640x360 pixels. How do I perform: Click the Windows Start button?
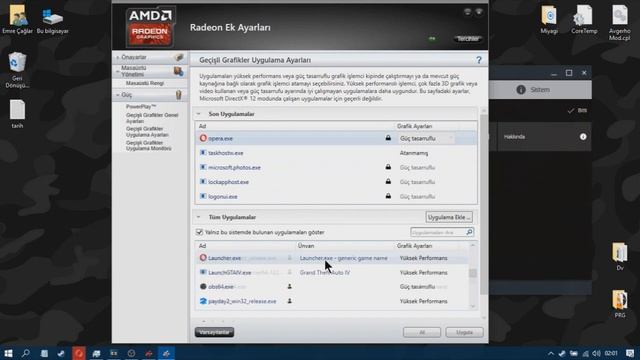(x=8, y=353)
